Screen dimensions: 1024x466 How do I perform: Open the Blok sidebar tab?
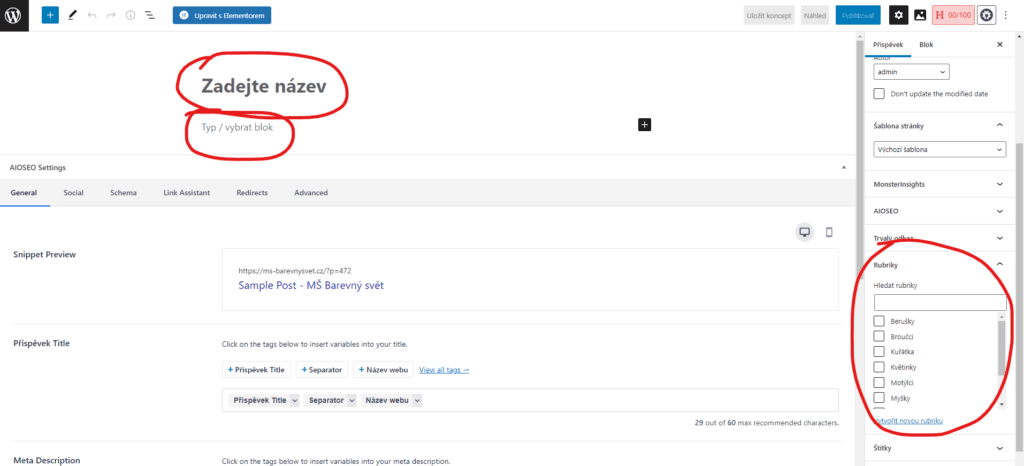coord(926,45)
